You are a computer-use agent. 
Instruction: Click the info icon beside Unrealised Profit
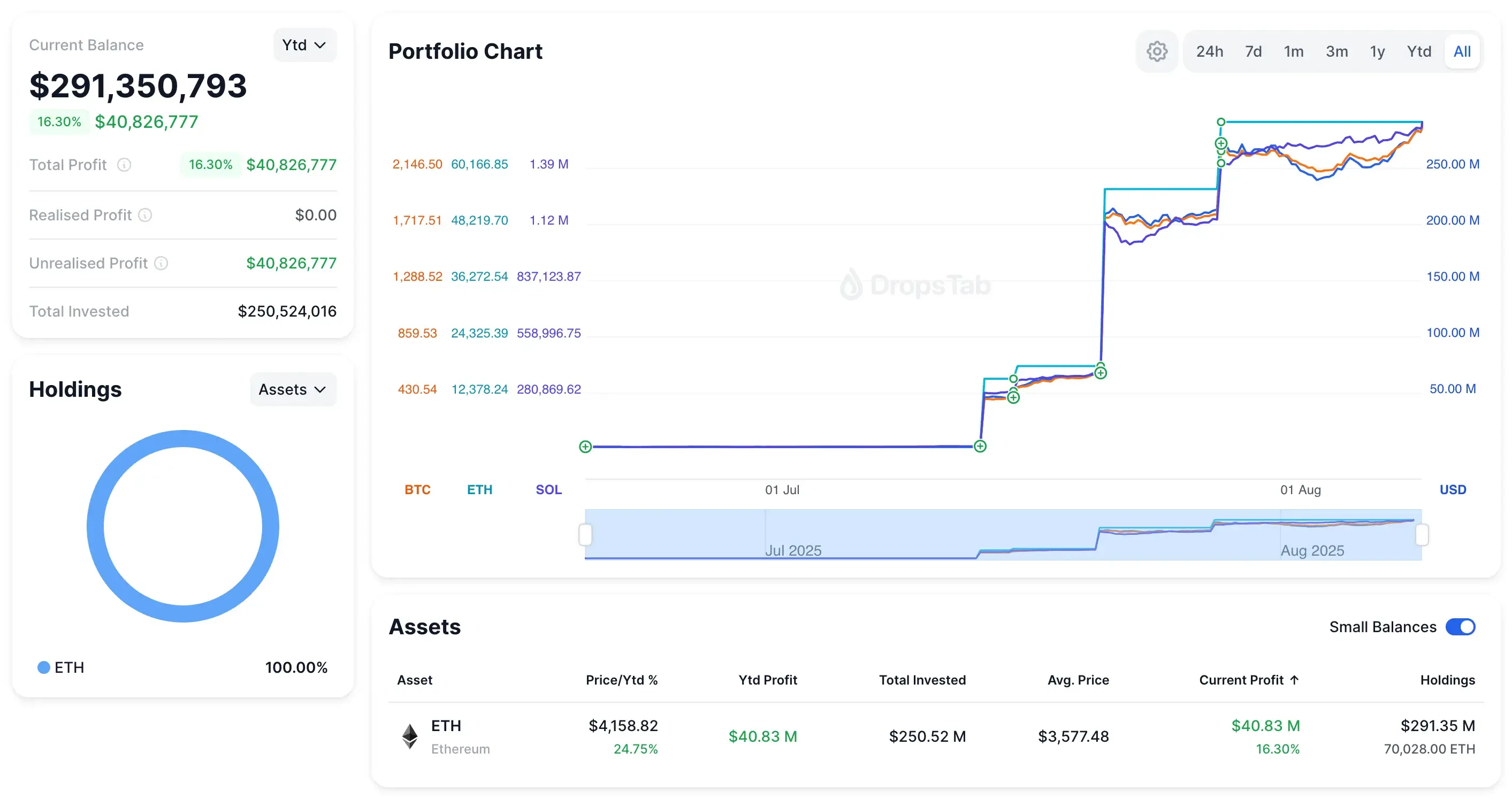click(162, 264)
